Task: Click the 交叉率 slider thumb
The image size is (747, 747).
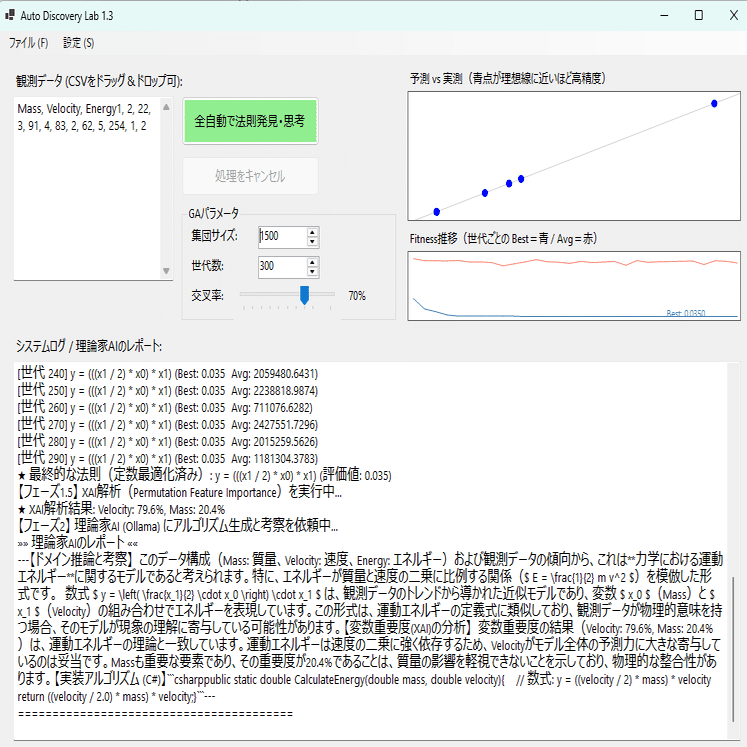Action: 304,295
